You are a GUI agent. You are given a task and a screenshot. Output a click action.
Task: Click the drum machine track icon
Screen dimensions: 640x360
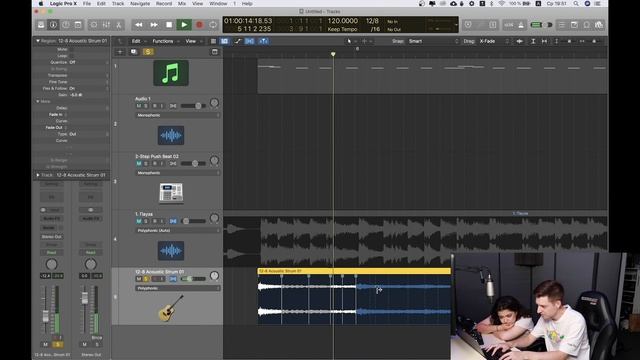[171, 193]
